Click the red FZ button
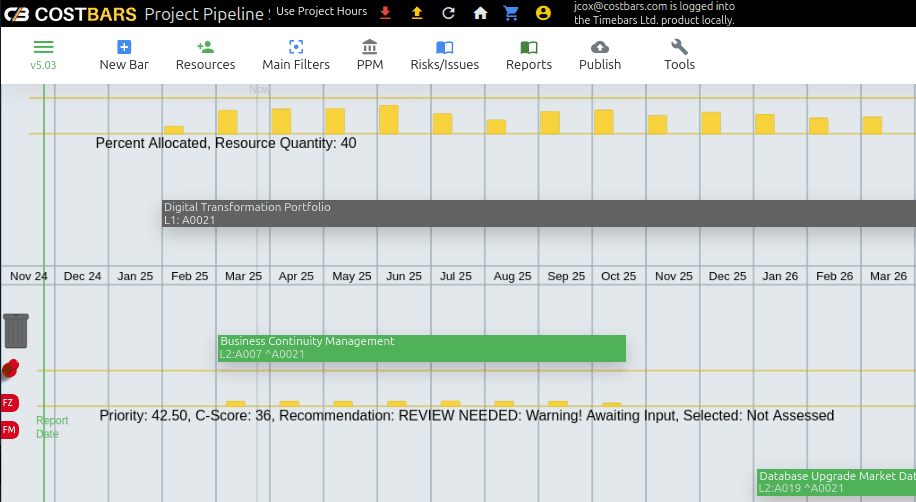Viewport: 916px width, 502px height. point(9,403)
